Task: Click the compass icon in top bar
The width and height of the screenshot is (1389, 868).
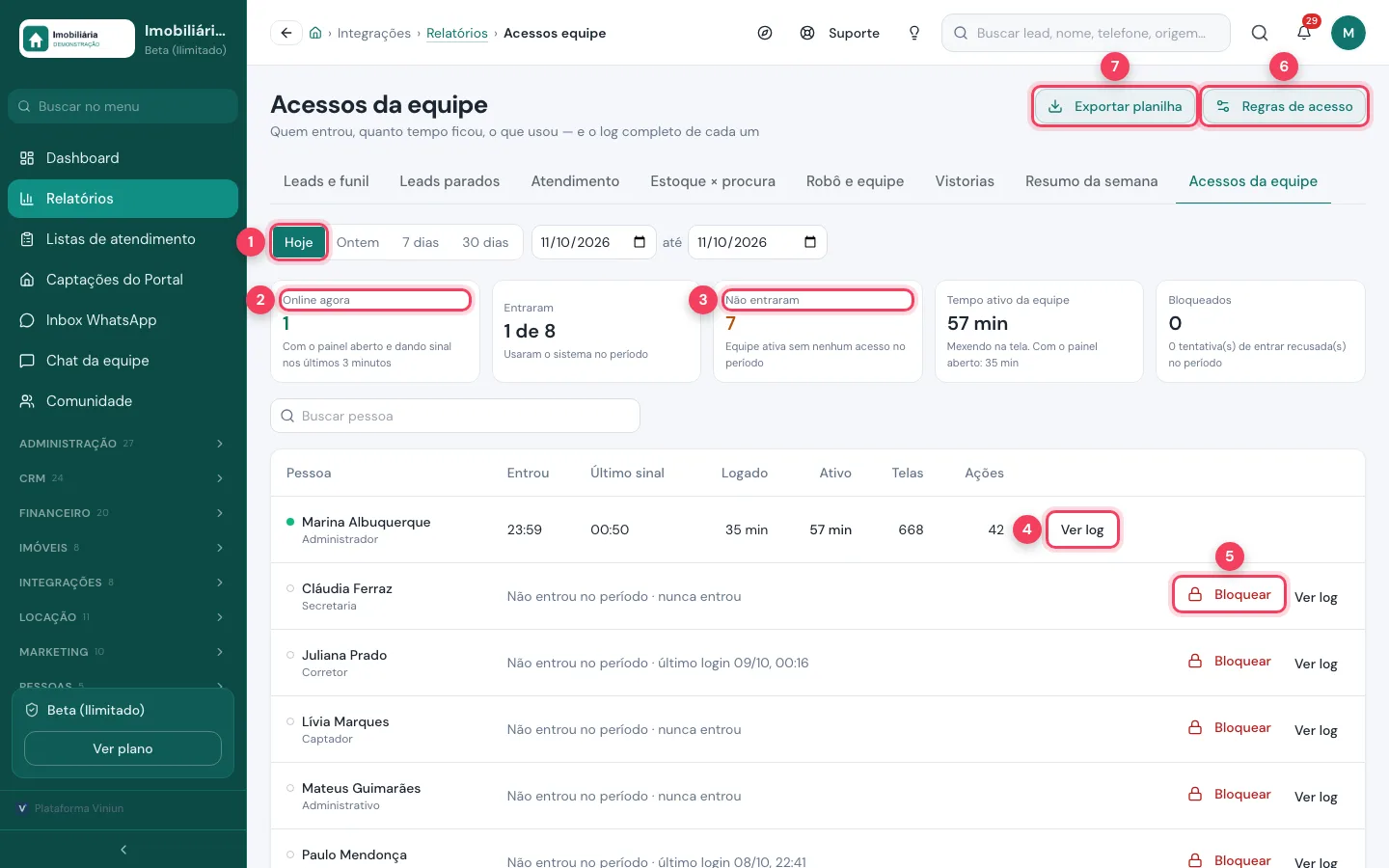Action: point(765,33)
